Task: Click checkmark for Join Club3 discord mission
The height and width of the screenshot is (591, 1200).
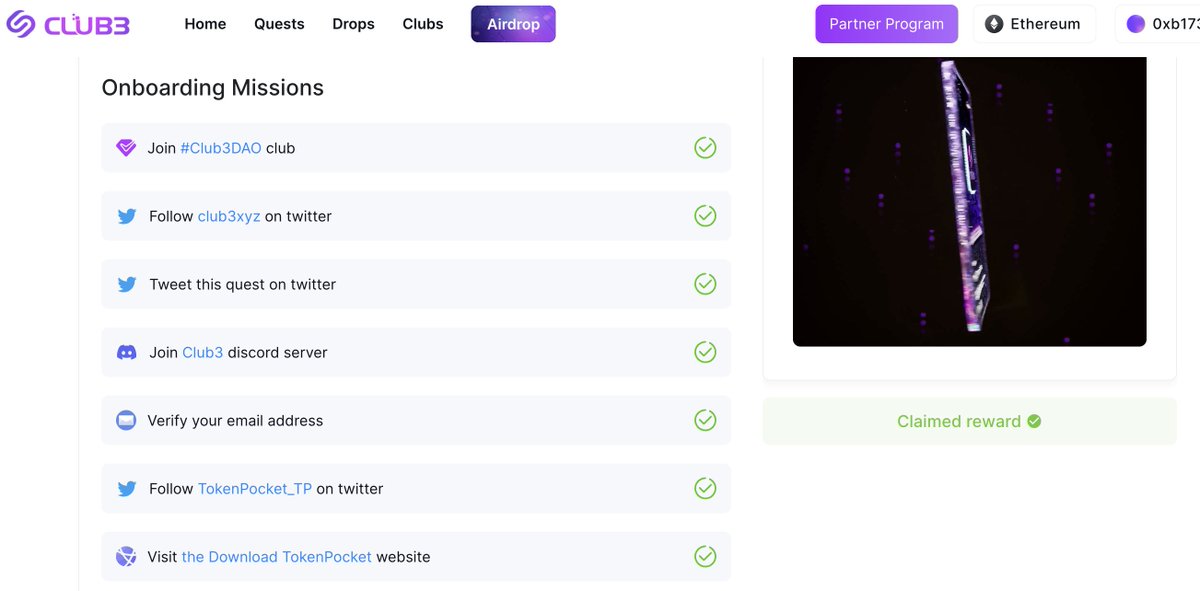Action: (x=705, y=352)
